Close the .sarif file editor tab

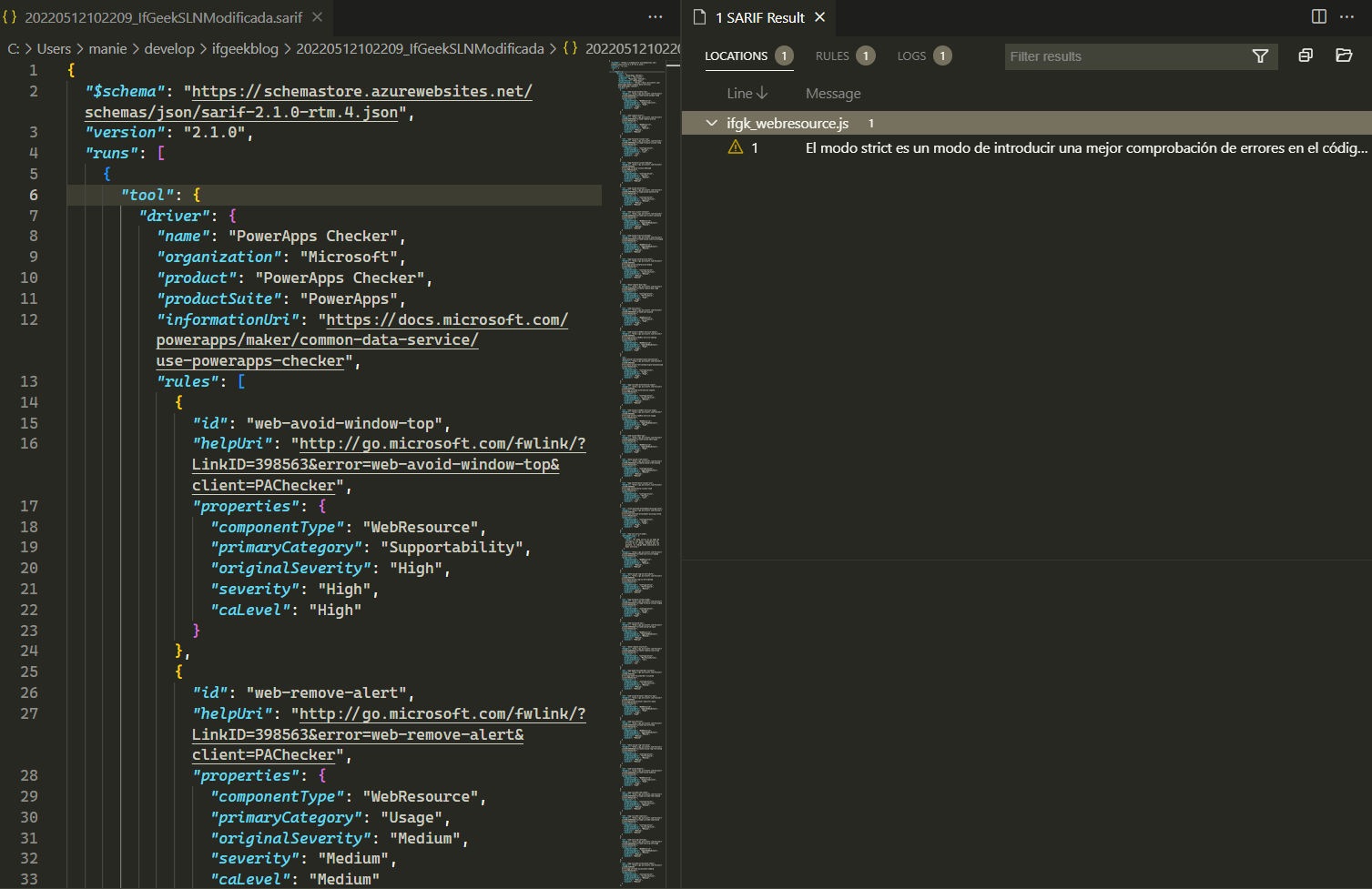(x=317, y=17)
